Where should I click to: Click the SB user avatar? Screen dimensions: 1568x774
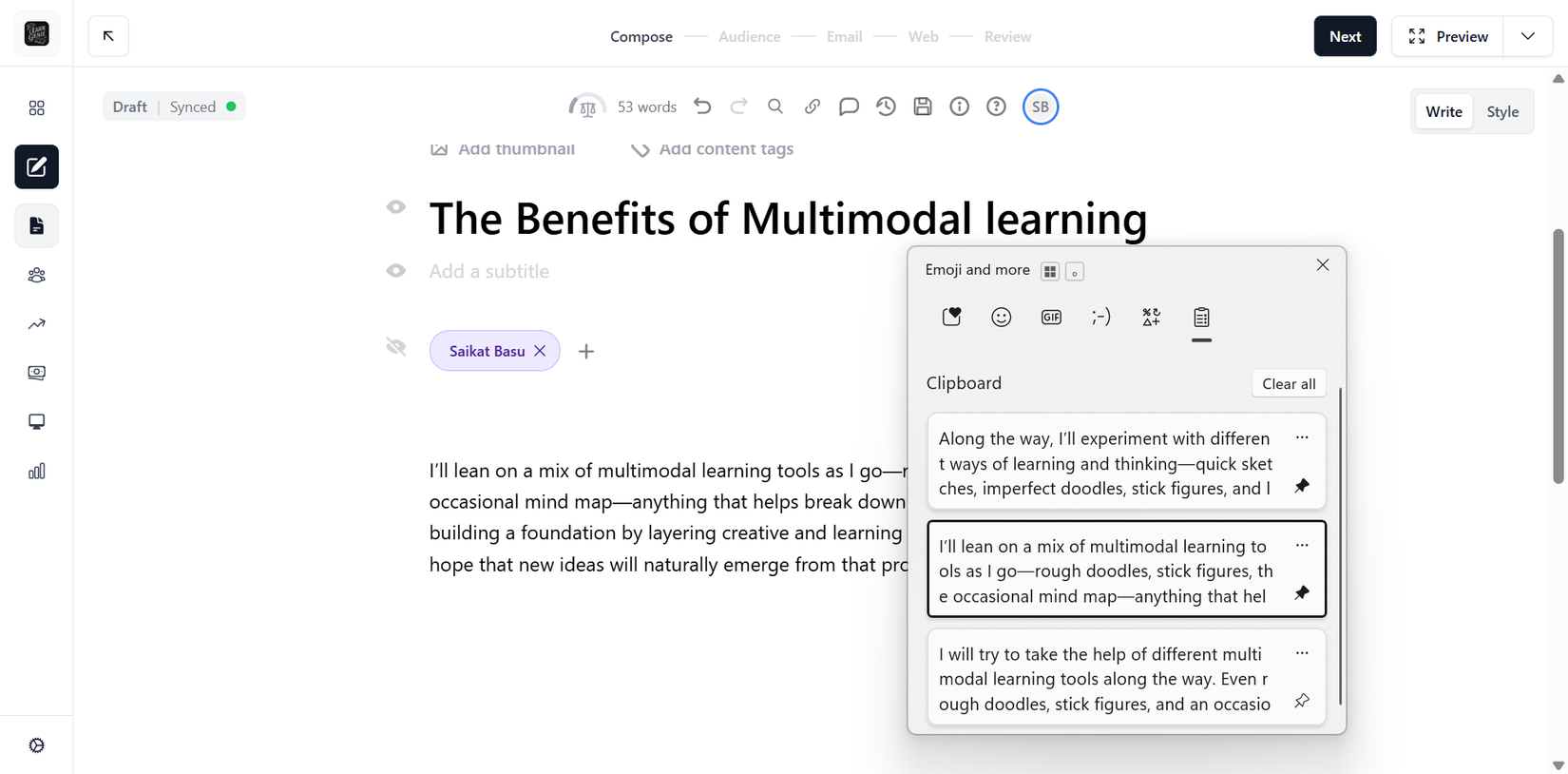tap(1041, 106)
